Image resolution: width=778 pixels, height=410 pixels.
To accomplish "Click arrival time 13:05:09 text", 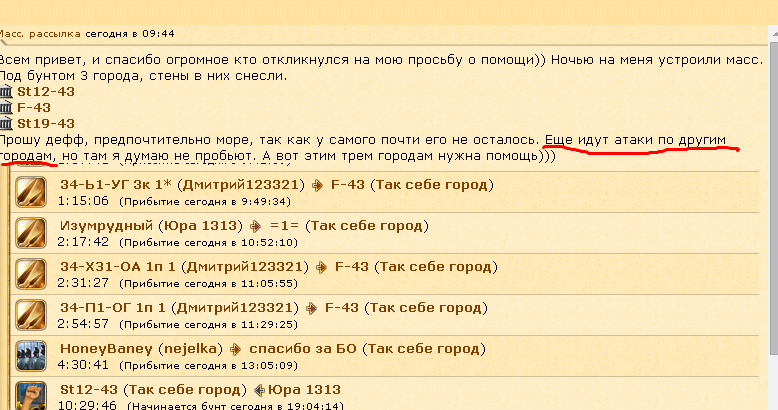I will [208, 366].
